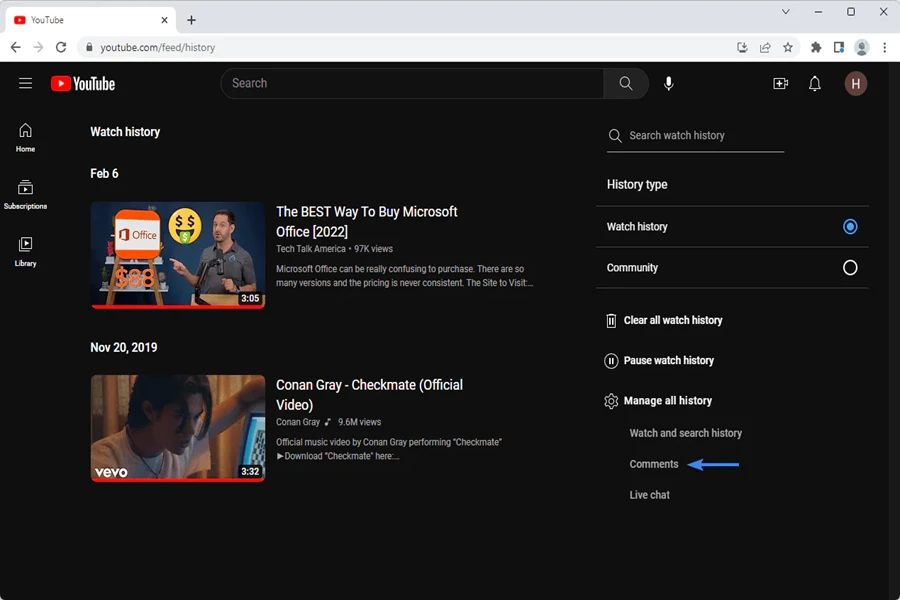Open Library in sidebar
This screenshot has height=600, width=900.
coord(25,252)
